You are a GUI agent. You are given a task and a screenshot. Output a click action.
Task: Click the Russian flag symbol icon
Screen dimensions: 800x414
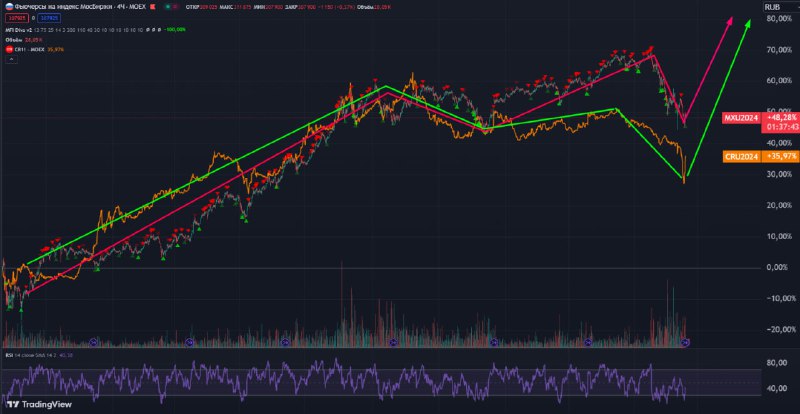tap(9, 7)
